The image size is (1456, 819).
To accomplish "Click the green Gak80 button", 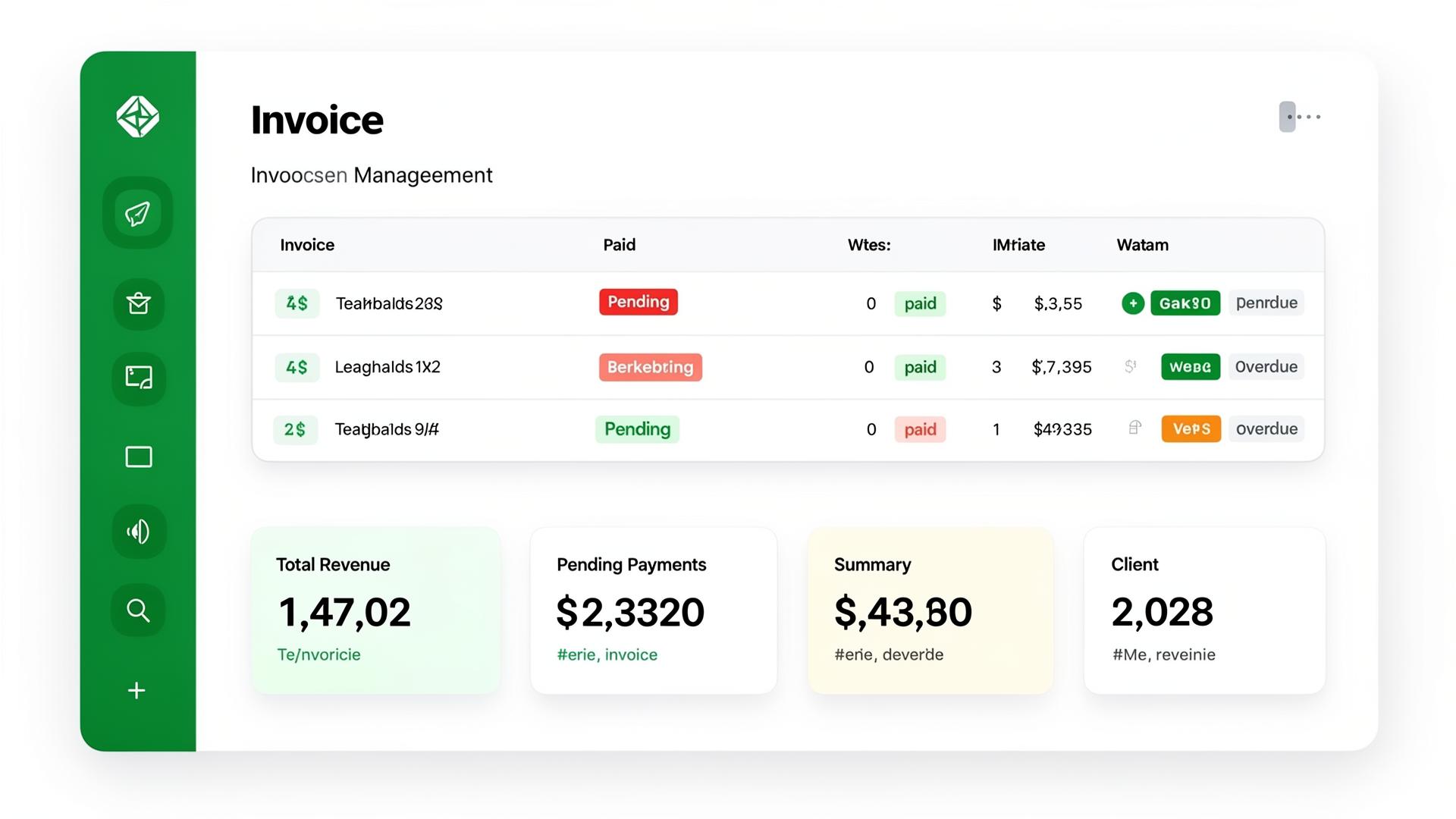I will click(x=1185, y=303).
